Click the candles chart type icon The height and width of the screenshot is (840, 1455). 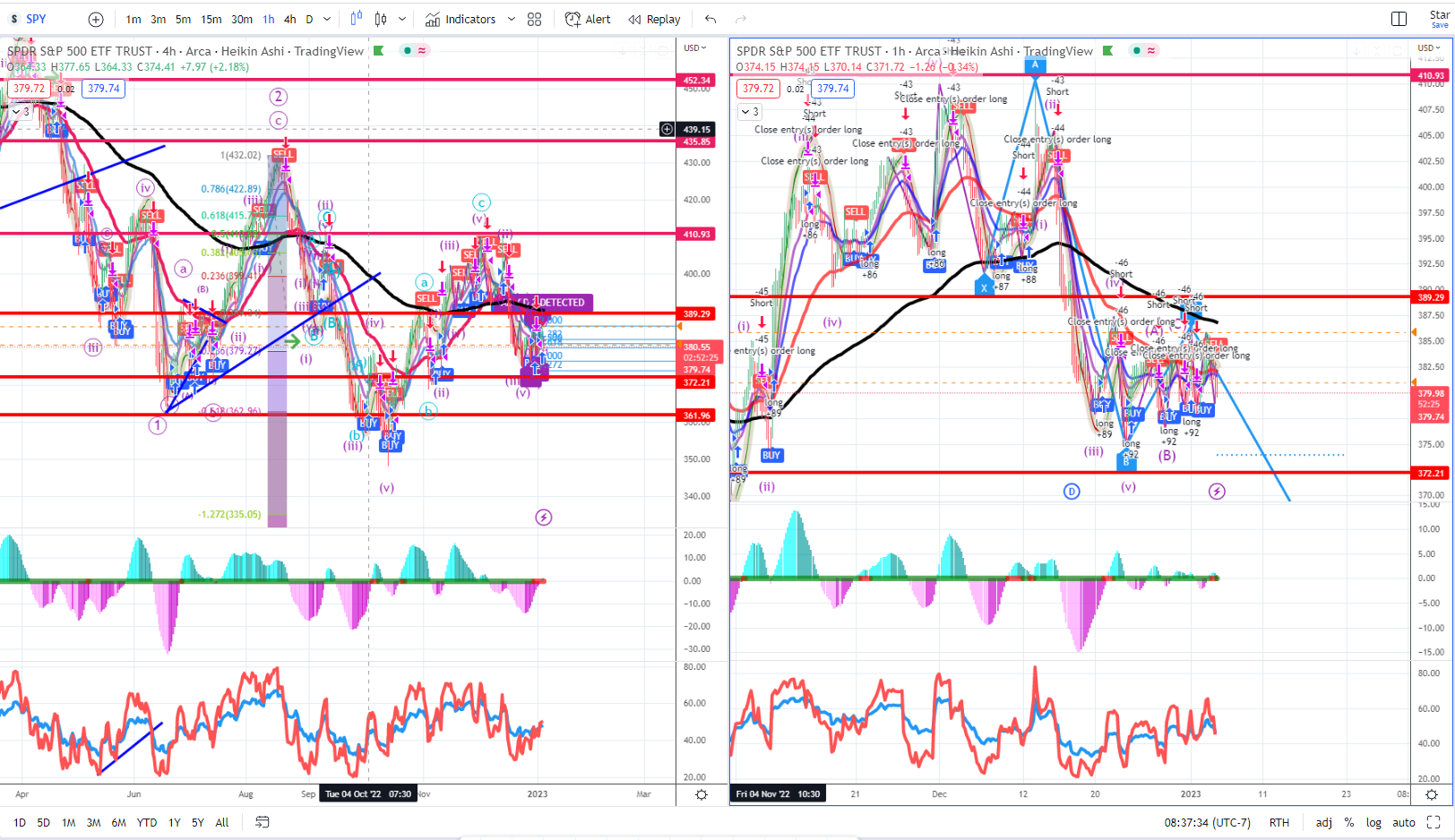[381, 19]
